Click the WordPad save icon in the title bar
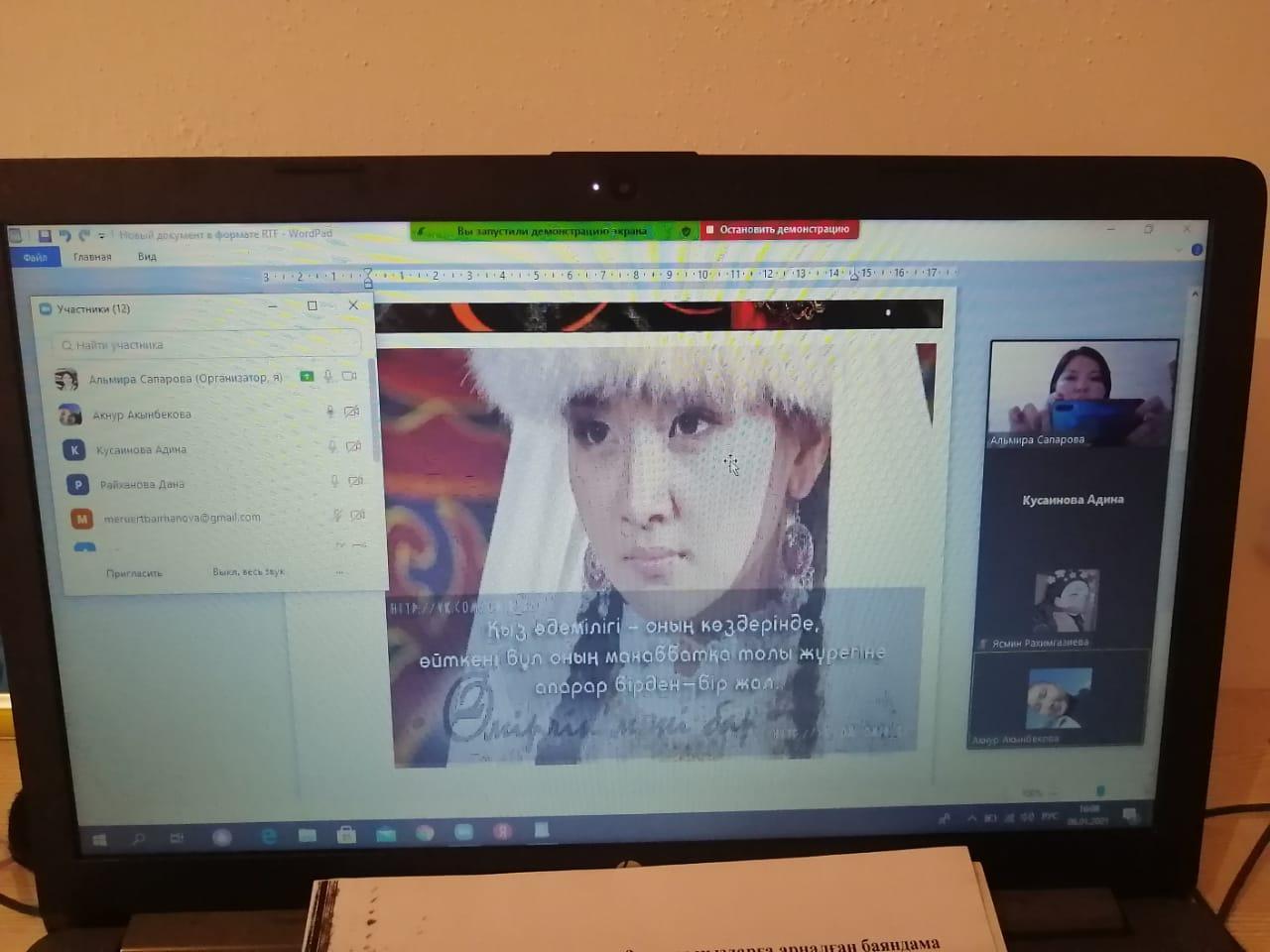 click(45, 236)
